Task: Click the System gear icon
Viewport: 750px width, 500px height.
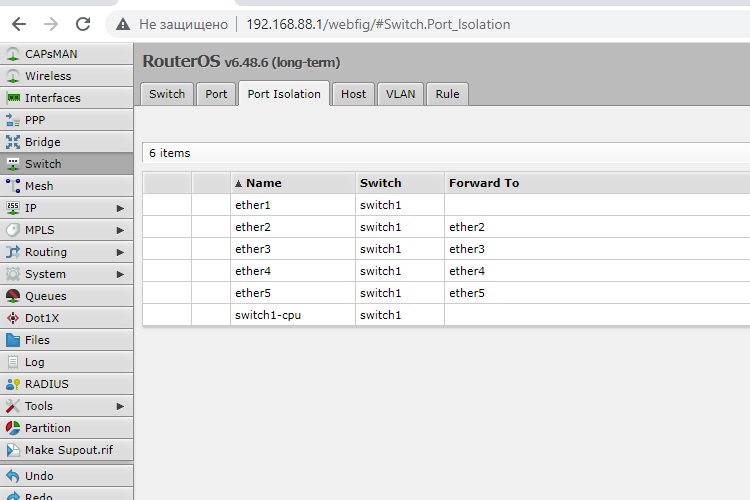Action: [13, 274]
